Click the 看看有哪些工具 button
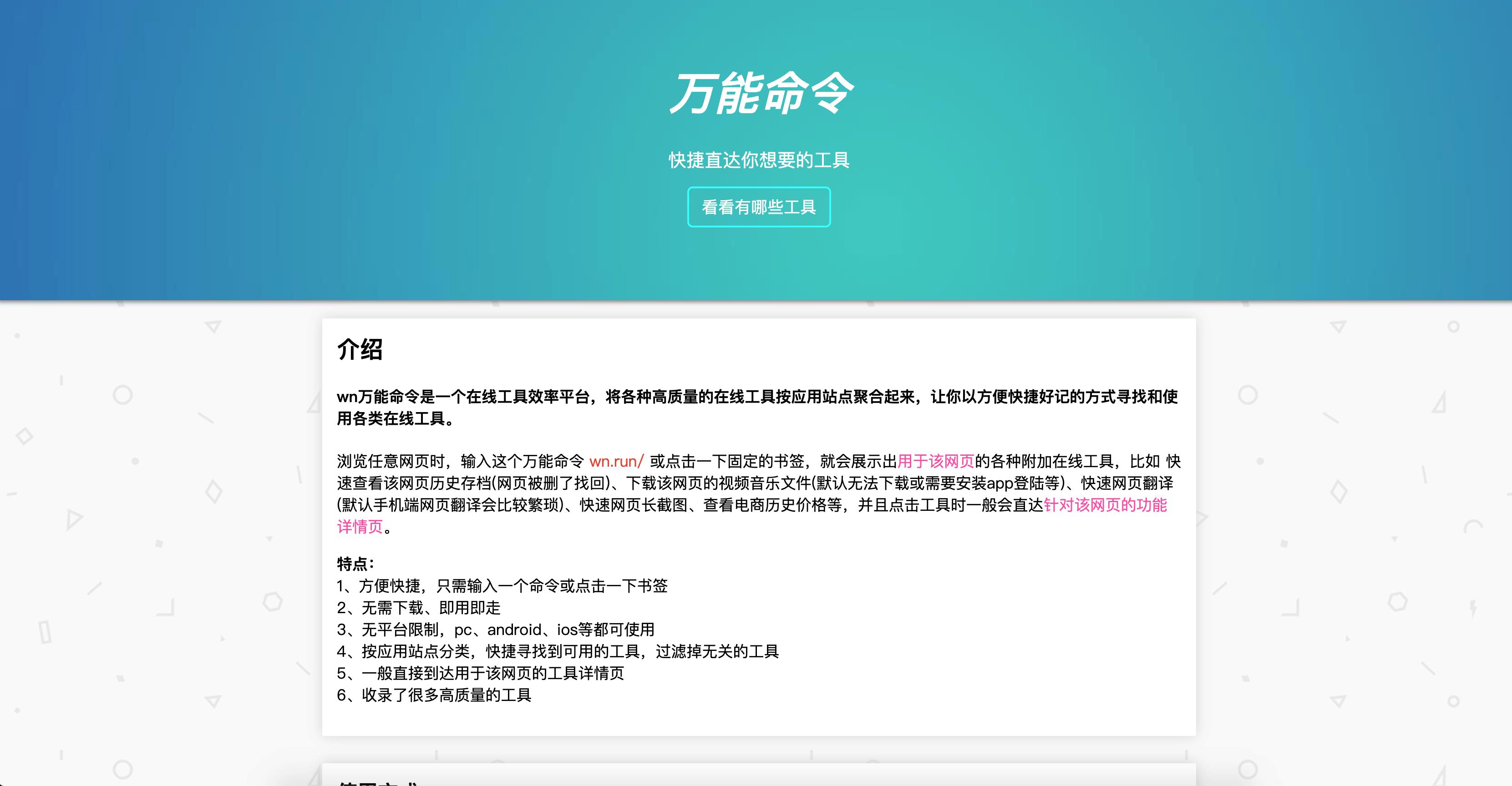1512x786 pixels. 758,207
